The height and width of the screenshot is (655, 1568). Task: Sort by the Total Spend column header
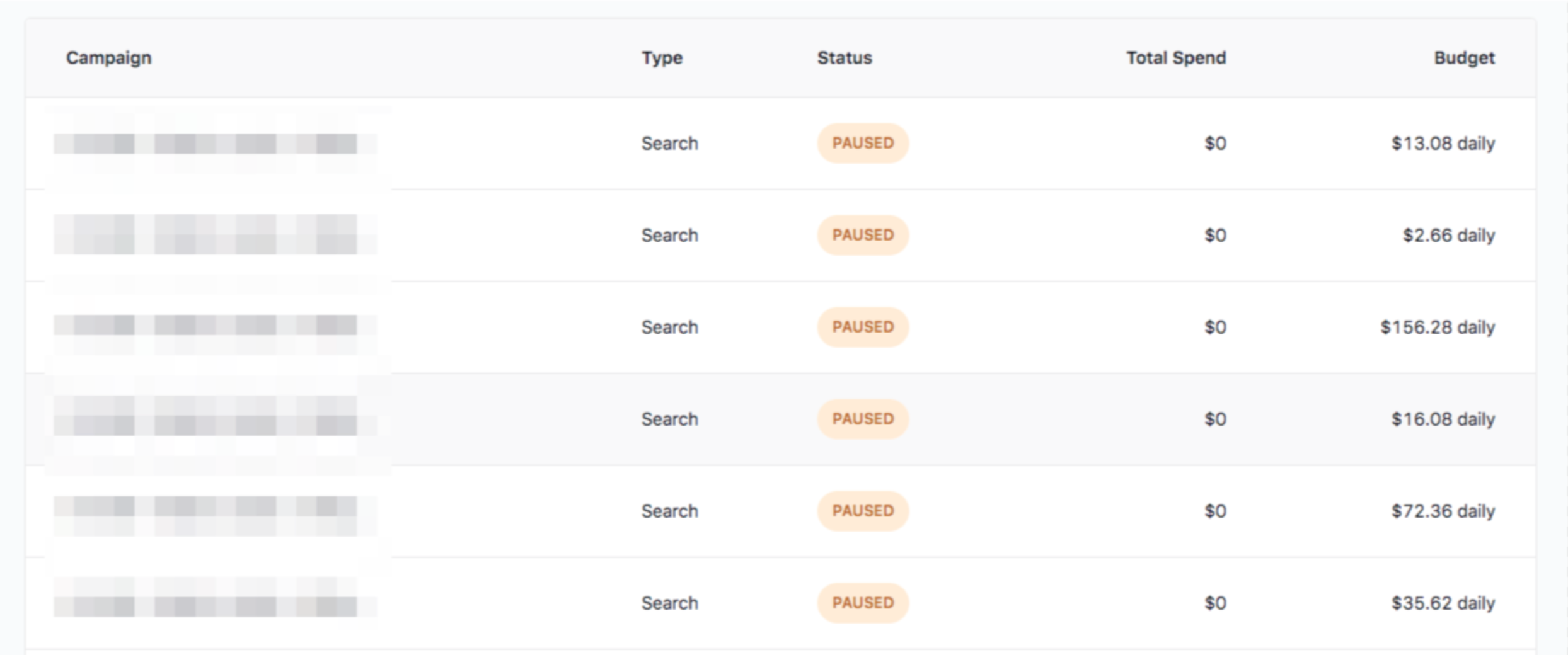(x=1176, y=58)
